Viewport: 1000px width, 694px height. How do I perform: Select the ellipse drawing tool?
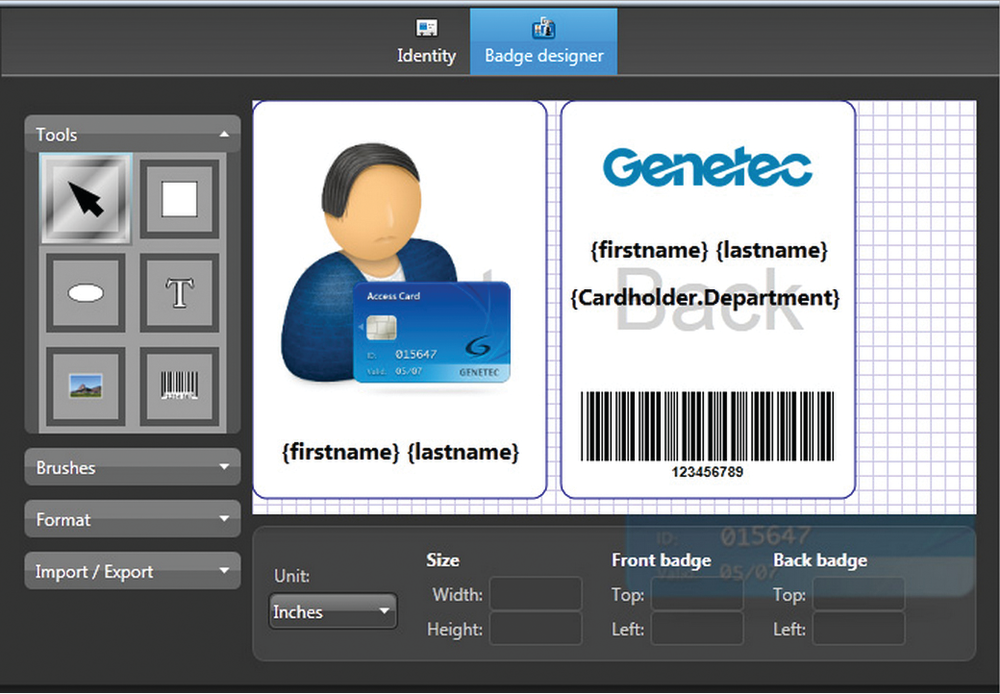[85, 292]
